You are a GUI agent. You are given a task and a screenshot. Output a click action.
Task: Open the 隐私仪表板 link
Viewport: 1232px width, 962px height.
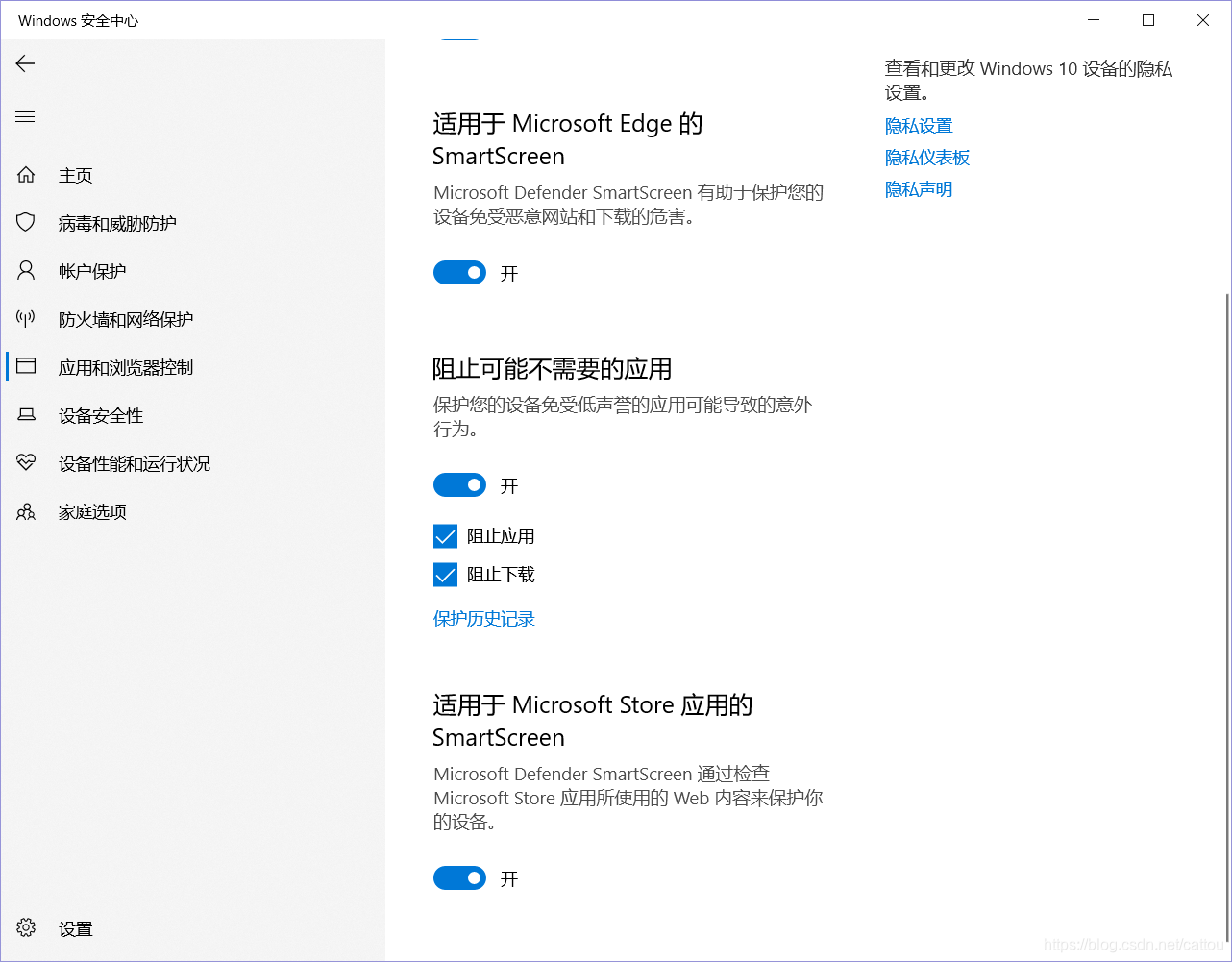click(927, 158)
